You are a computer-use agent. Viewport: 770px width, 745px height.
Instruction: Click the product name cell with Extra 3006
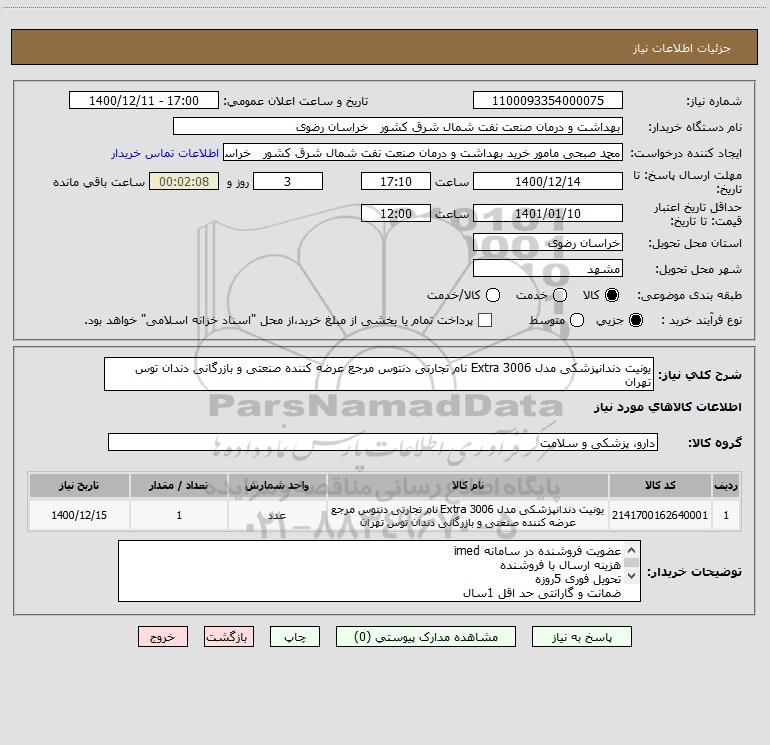[468, 515]
